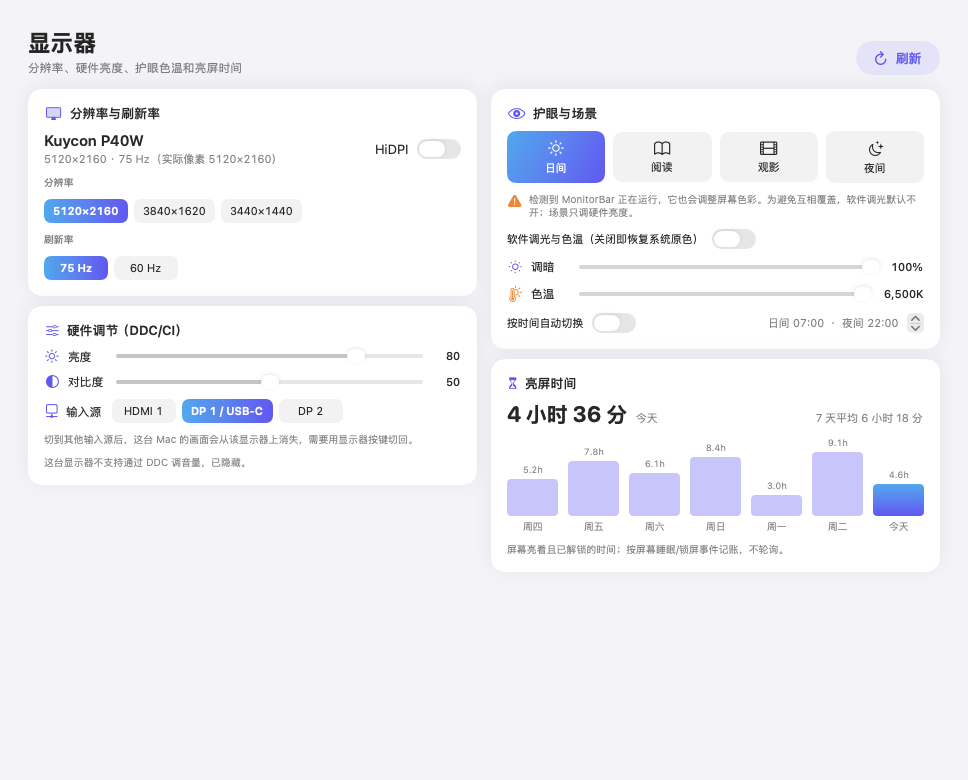The height and width of the screenshot is (780, 968).
Task: Click the 周四 bar in the chart
Action: tap(532, 498)
